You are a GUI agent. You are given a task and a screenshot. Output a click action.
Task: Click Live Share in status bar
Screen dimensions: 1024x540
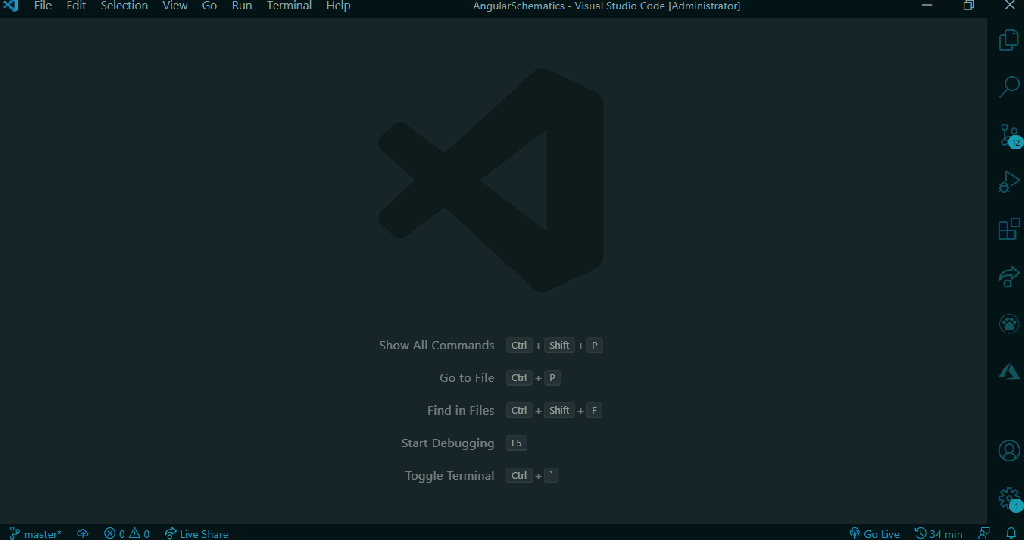point(196,533)
